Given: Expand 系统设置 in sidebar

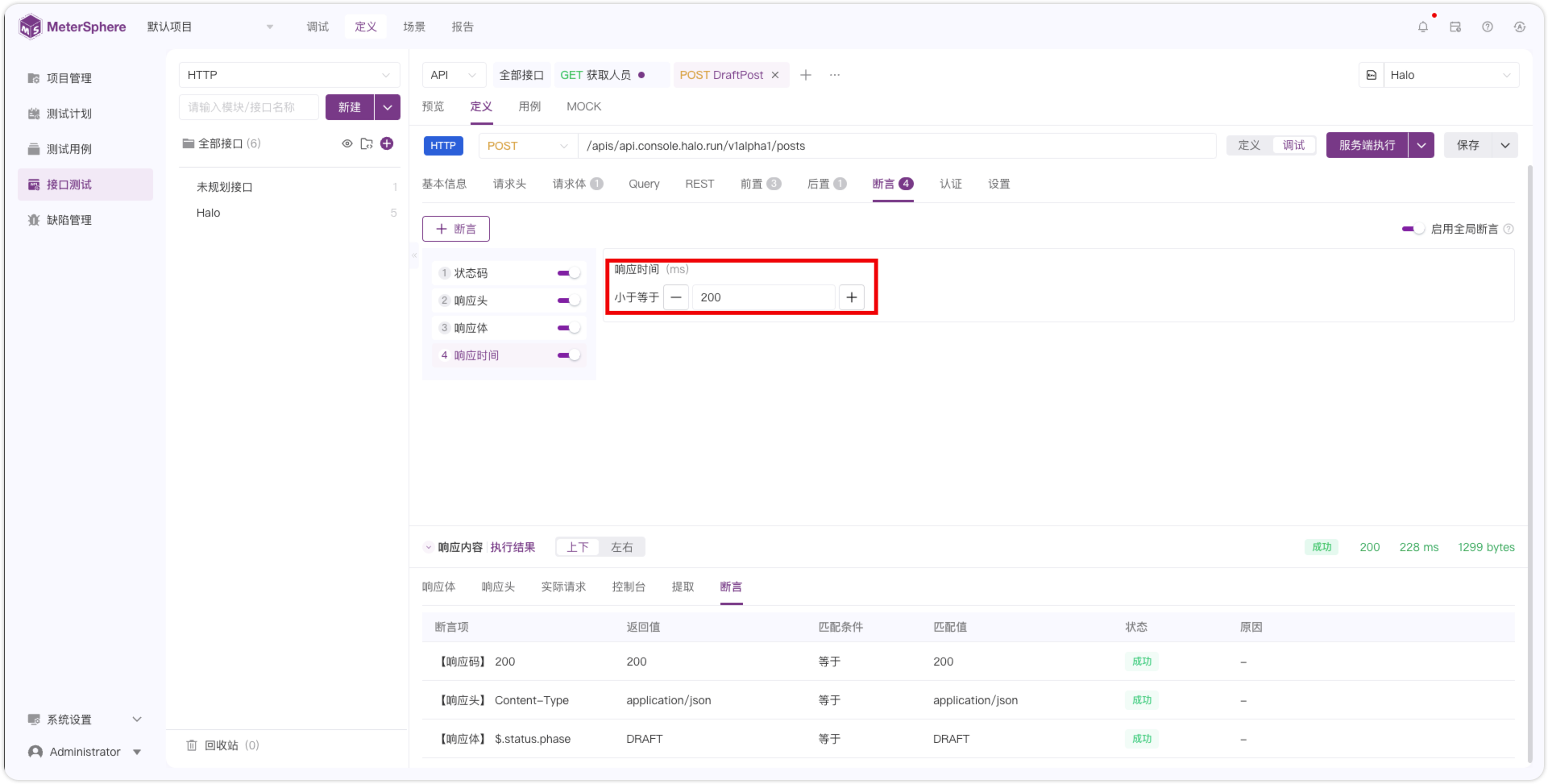Looking at the screenshot, I should click(85, 720).
